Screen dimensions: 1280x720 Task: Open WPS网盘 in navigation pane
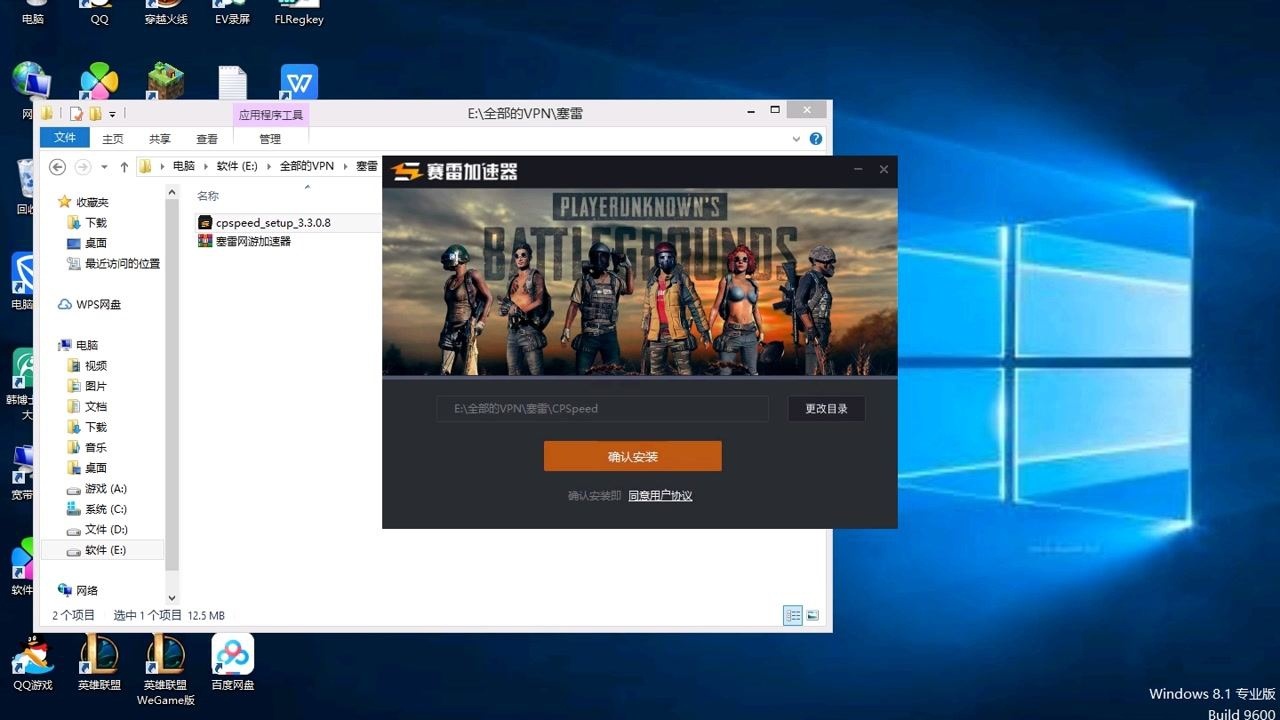[x=90, y=304]
